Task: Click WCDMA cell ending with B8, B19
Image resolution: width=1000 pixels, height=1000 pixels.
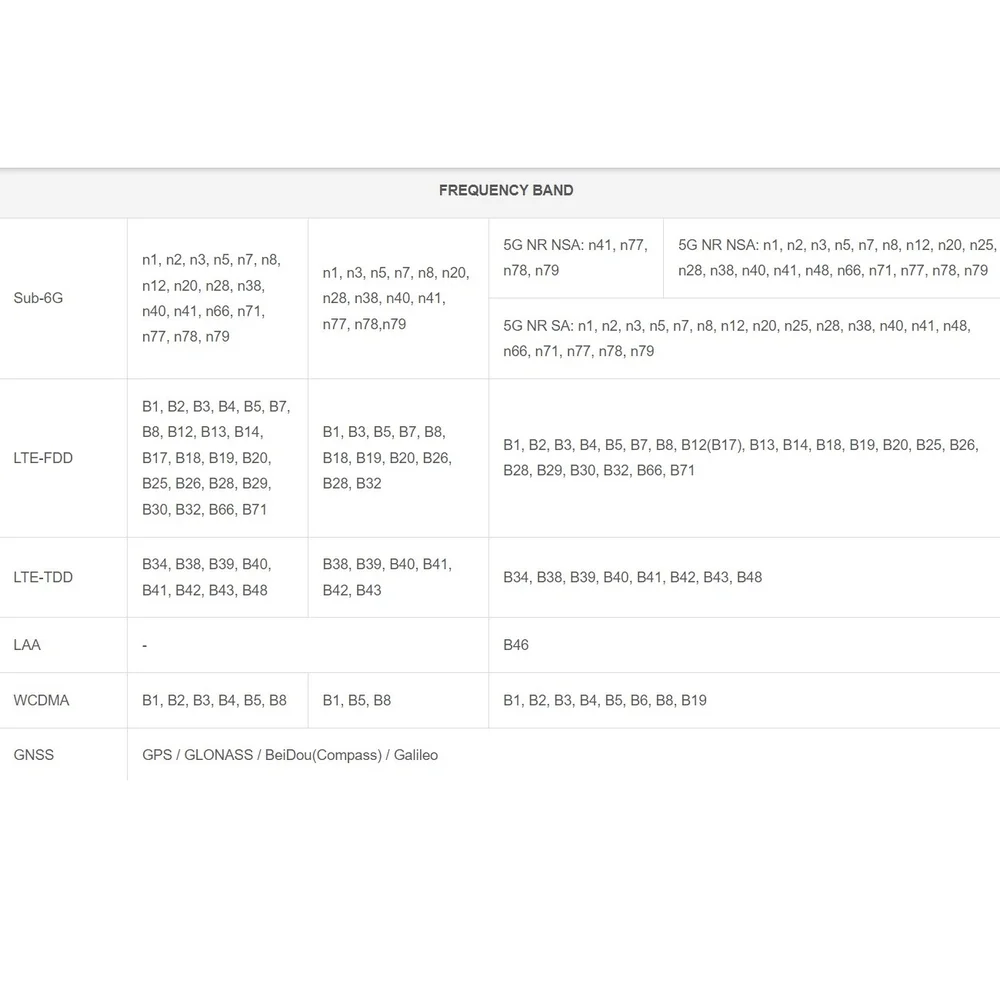Action: pyautogui.click(x=605, y=700)
